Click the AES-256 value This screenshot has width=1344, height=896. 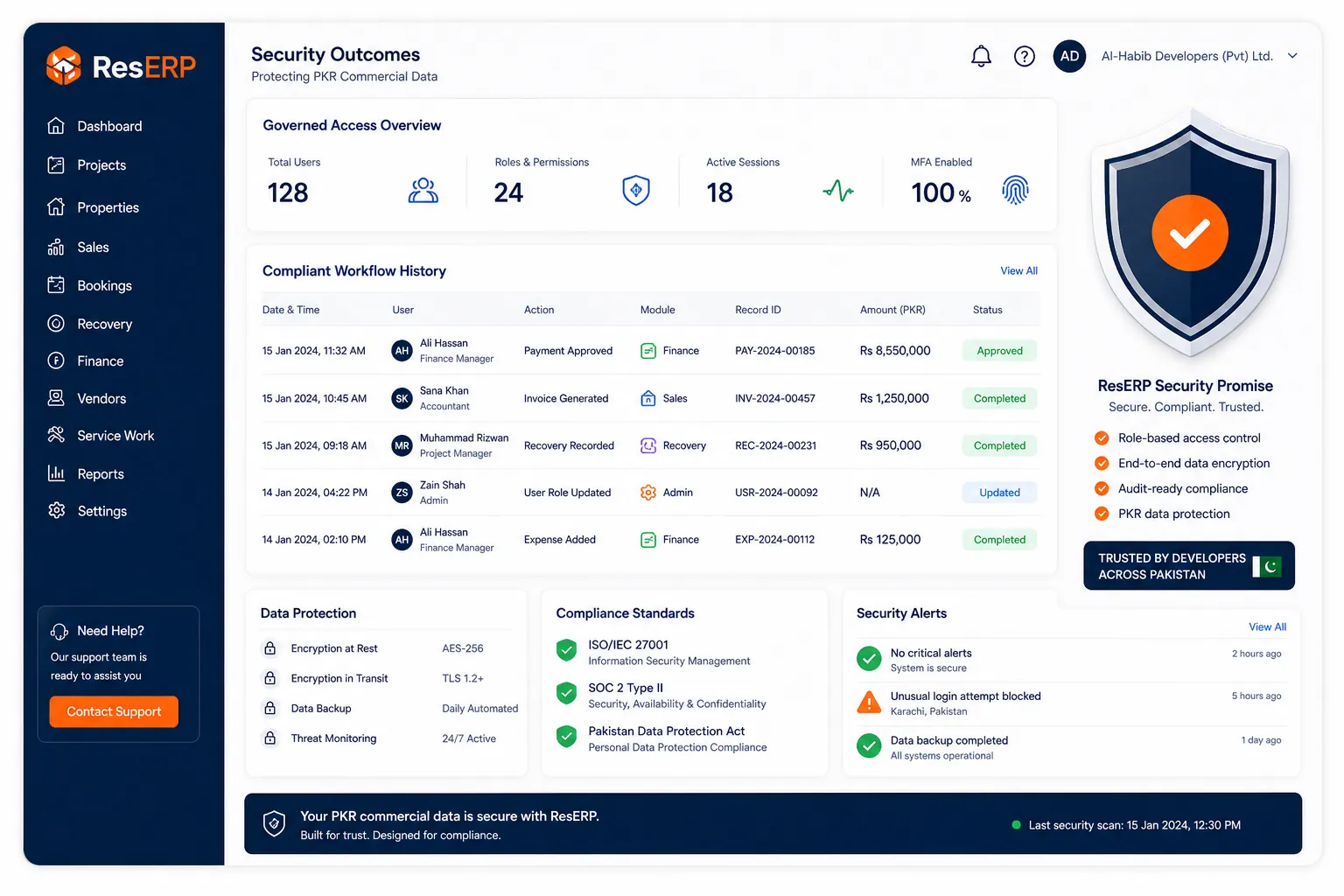(463, 648)
